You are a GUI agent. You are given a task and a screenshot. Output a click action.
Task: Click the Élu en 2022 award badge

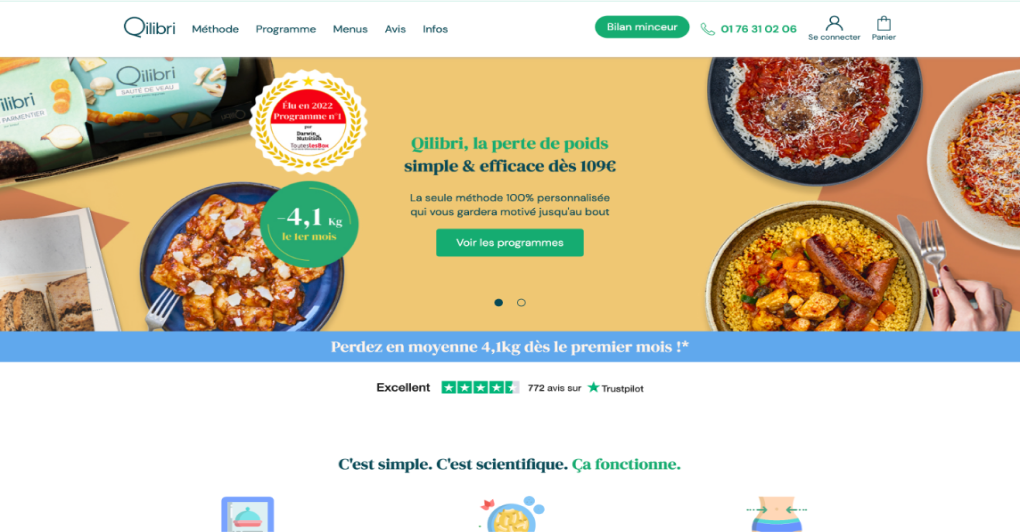[308, 122]
